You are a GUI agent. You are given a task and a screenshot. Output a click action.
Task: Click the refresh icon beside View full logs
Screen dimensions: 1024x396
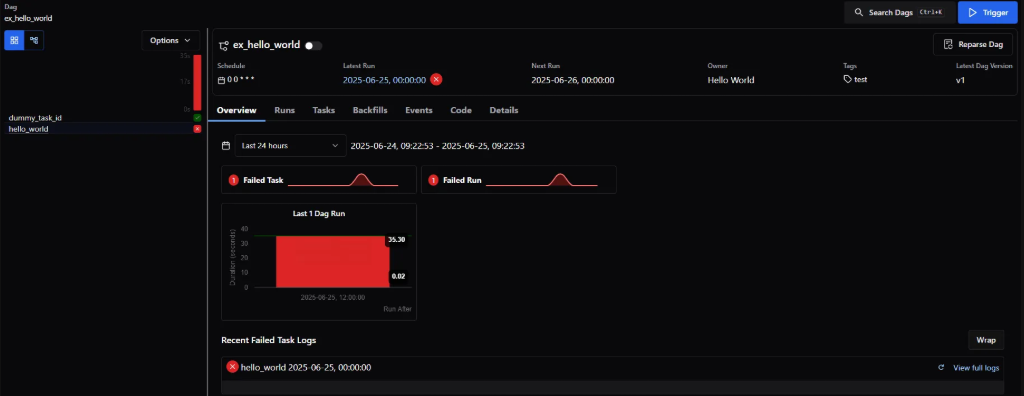(941, 368)
